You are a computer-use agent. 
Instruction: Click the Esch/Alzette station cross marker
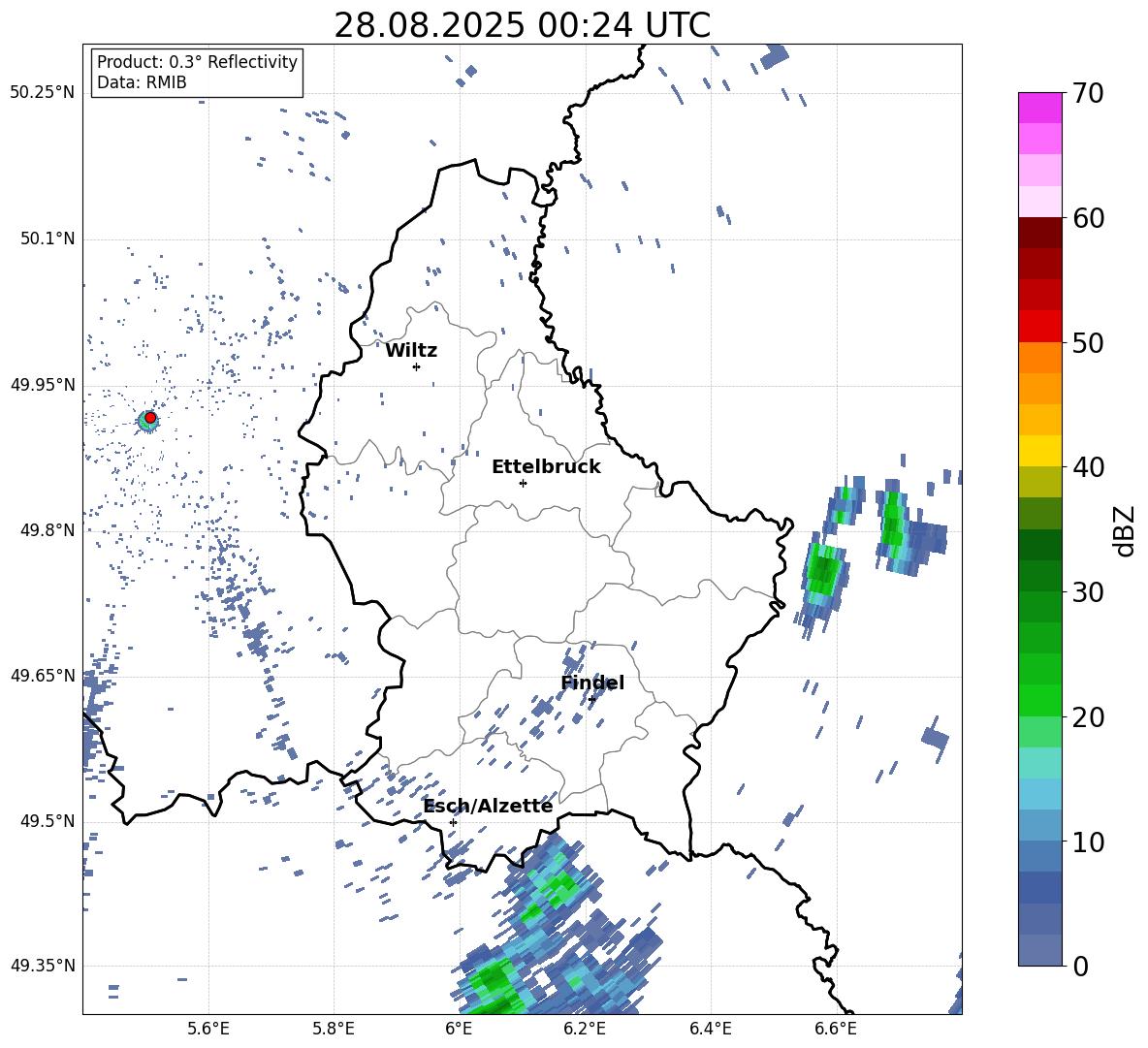pyautogui.click(x=453, y=822)
